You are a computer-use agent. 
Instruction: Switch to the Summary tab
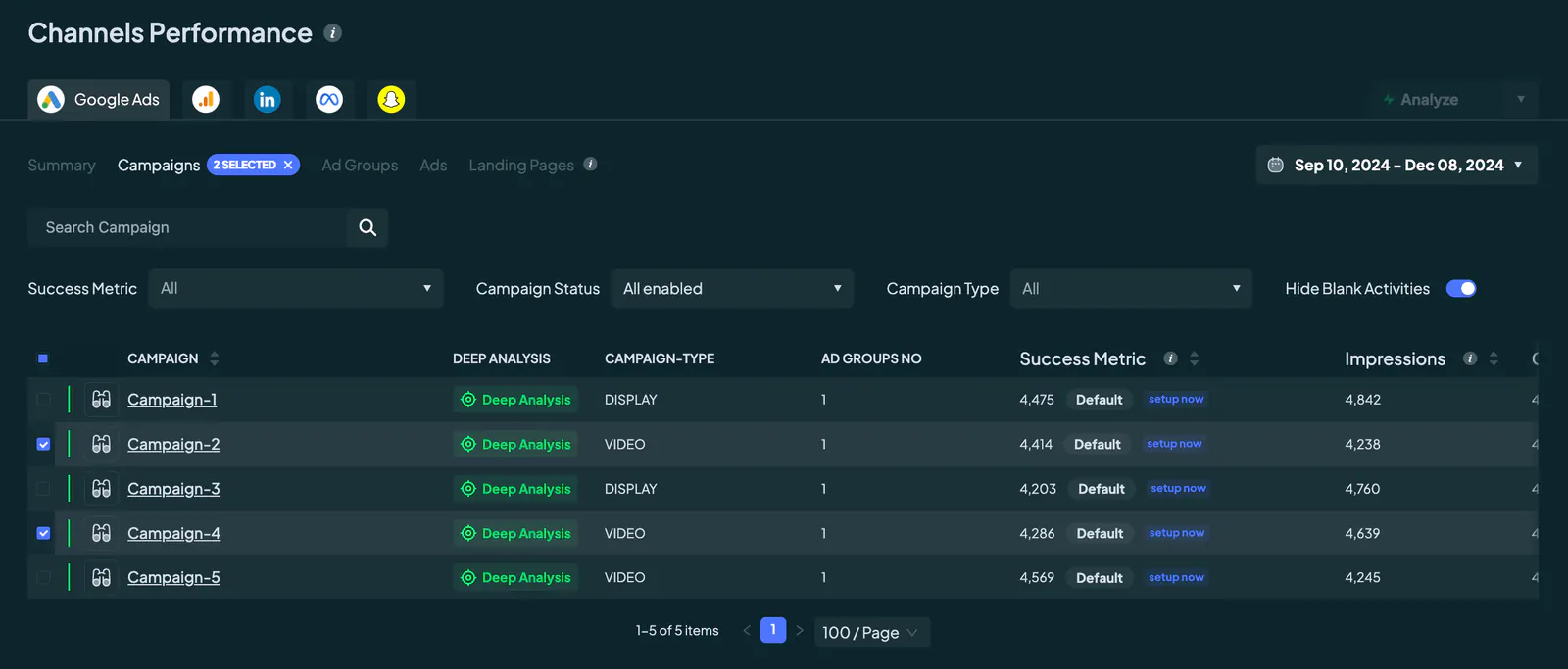point(62,166)
